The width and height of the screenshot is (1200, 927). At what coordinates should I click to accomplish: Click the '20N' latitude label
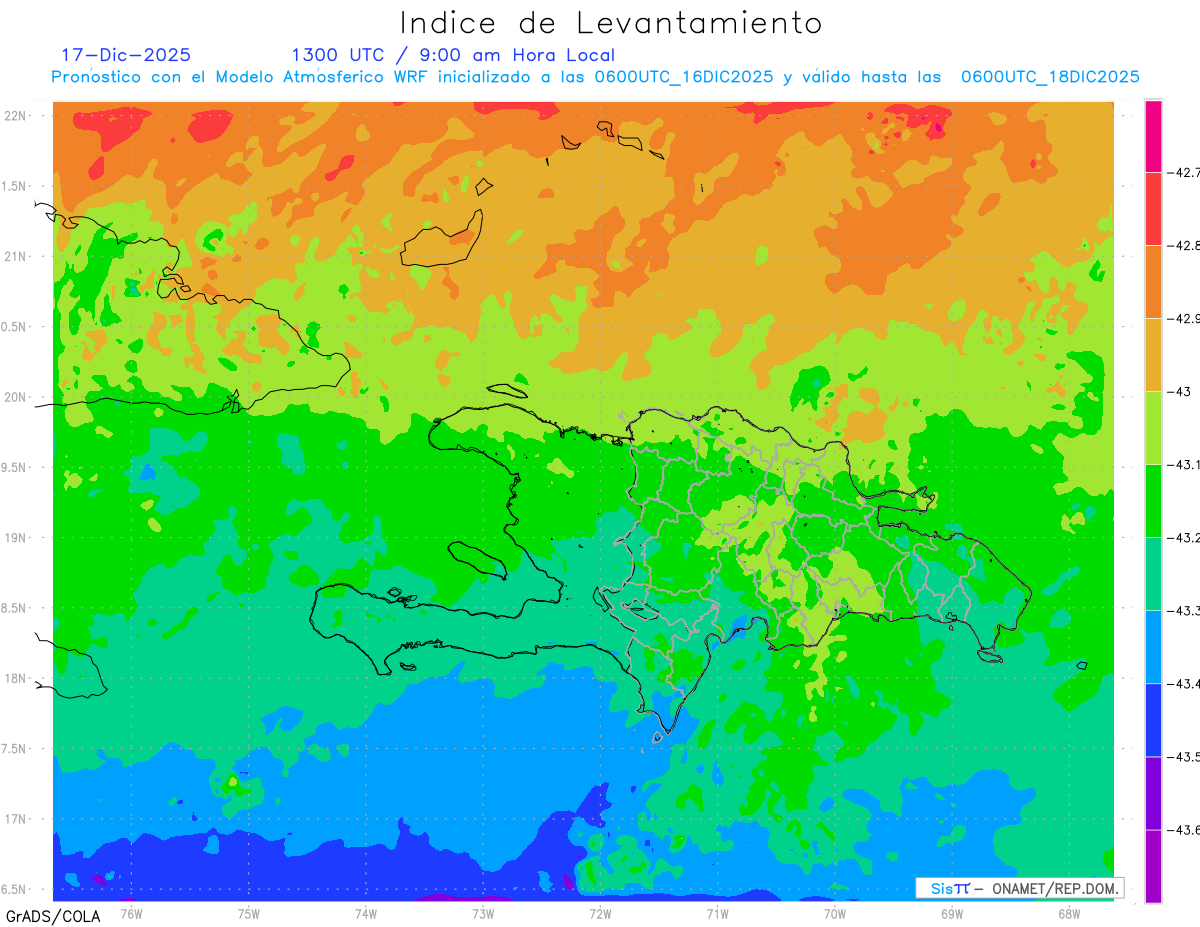click(16, 397)
